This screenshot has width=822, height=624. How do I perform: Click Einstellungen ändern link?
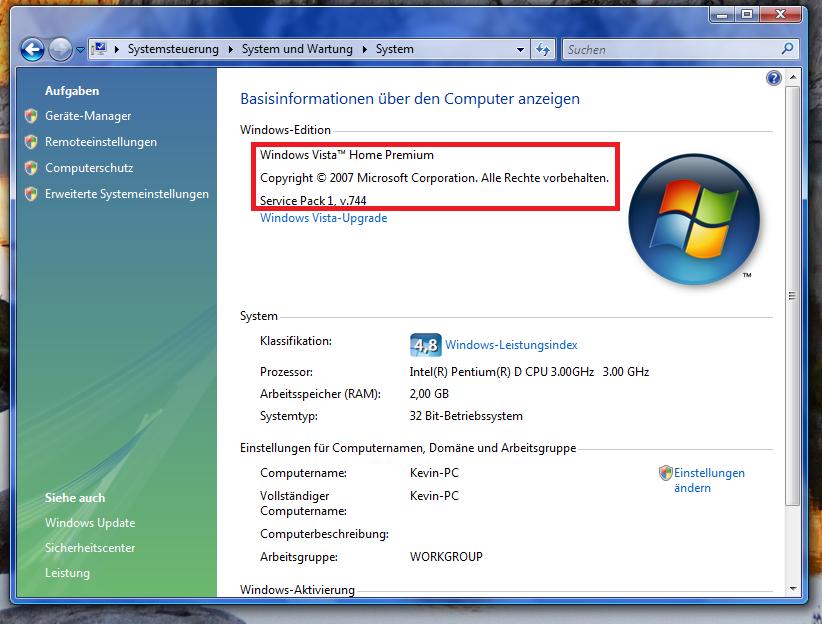pyautogui.click(x=709, y=480)
